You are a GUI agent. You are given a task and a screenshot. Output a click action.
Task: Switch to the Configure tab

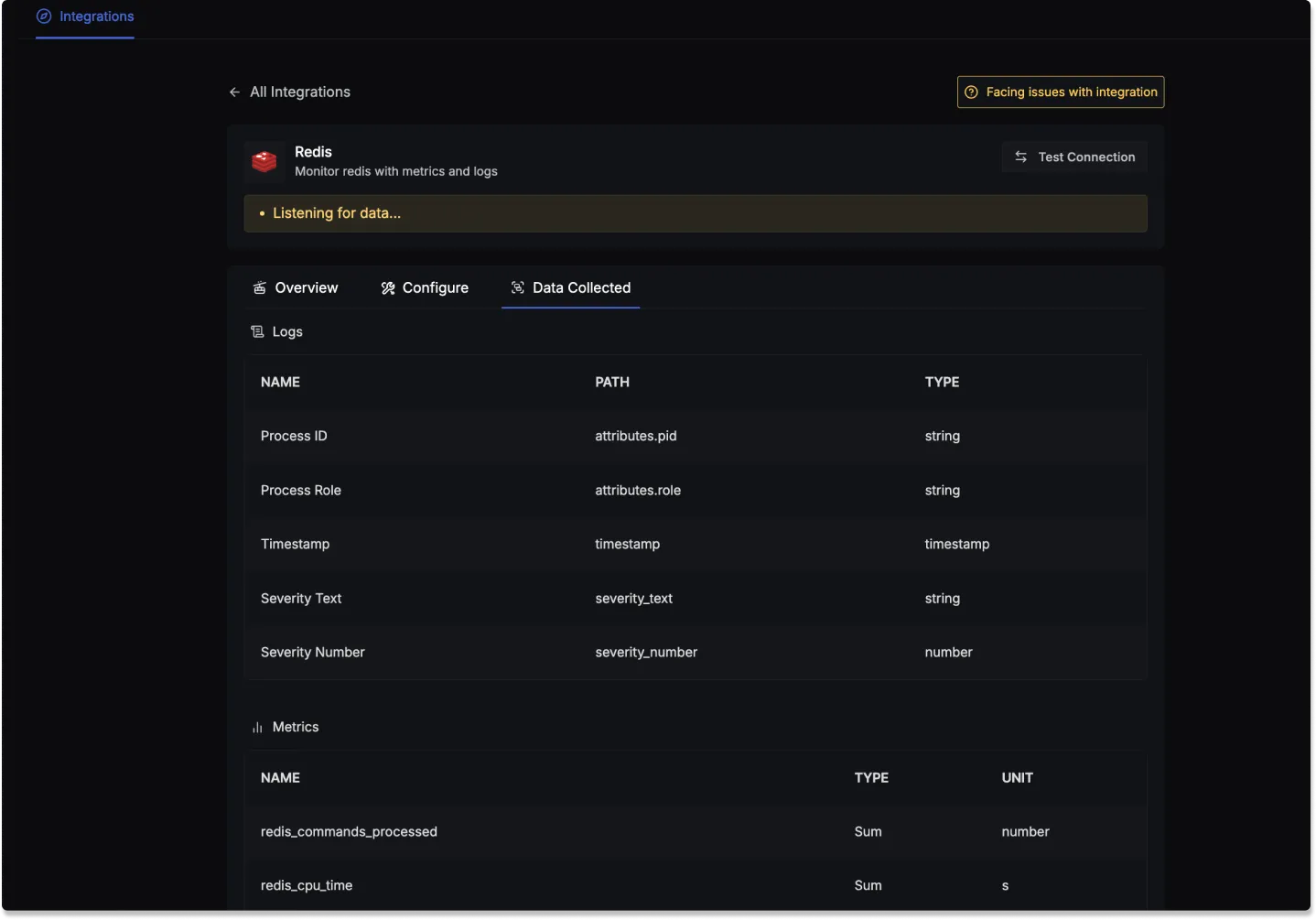(425, 288)
